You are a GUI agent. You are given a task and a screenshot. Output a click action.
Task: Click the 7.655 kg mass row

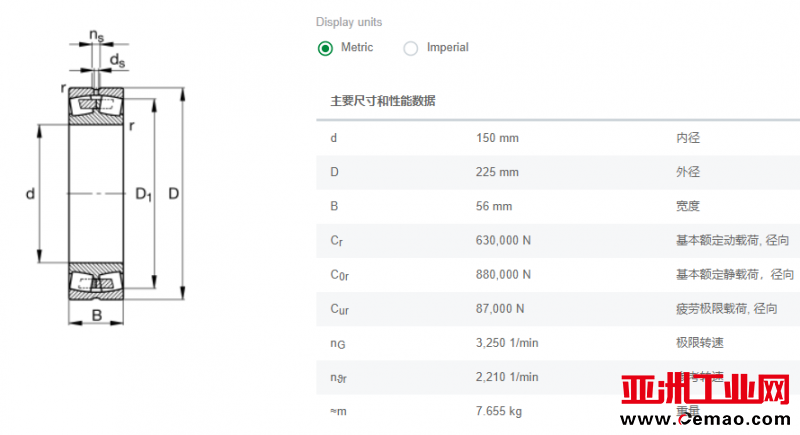point(558,412)
